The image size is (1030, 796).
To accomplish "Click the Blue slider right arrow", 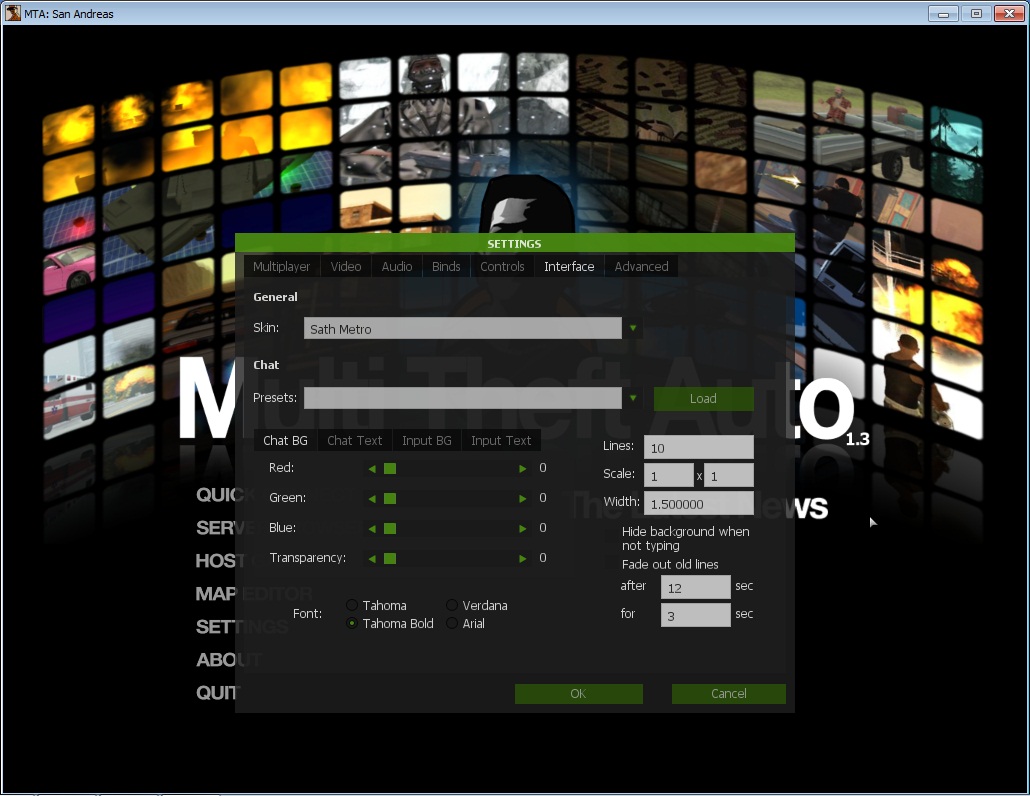I will (x=523, y=529).
